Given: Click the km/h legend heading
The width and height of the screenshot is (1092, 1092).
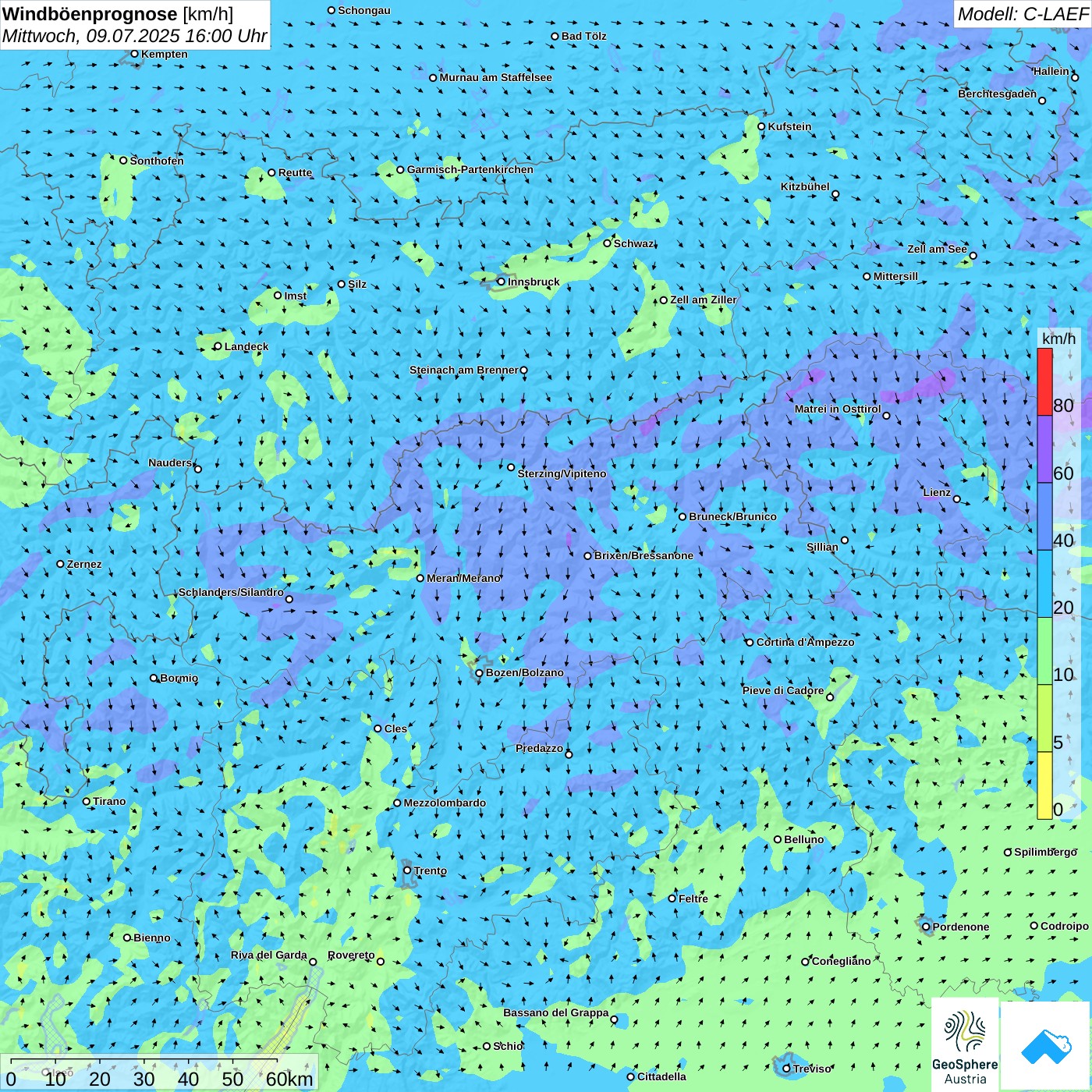Looking at the screenshot, I should 1058,339.
